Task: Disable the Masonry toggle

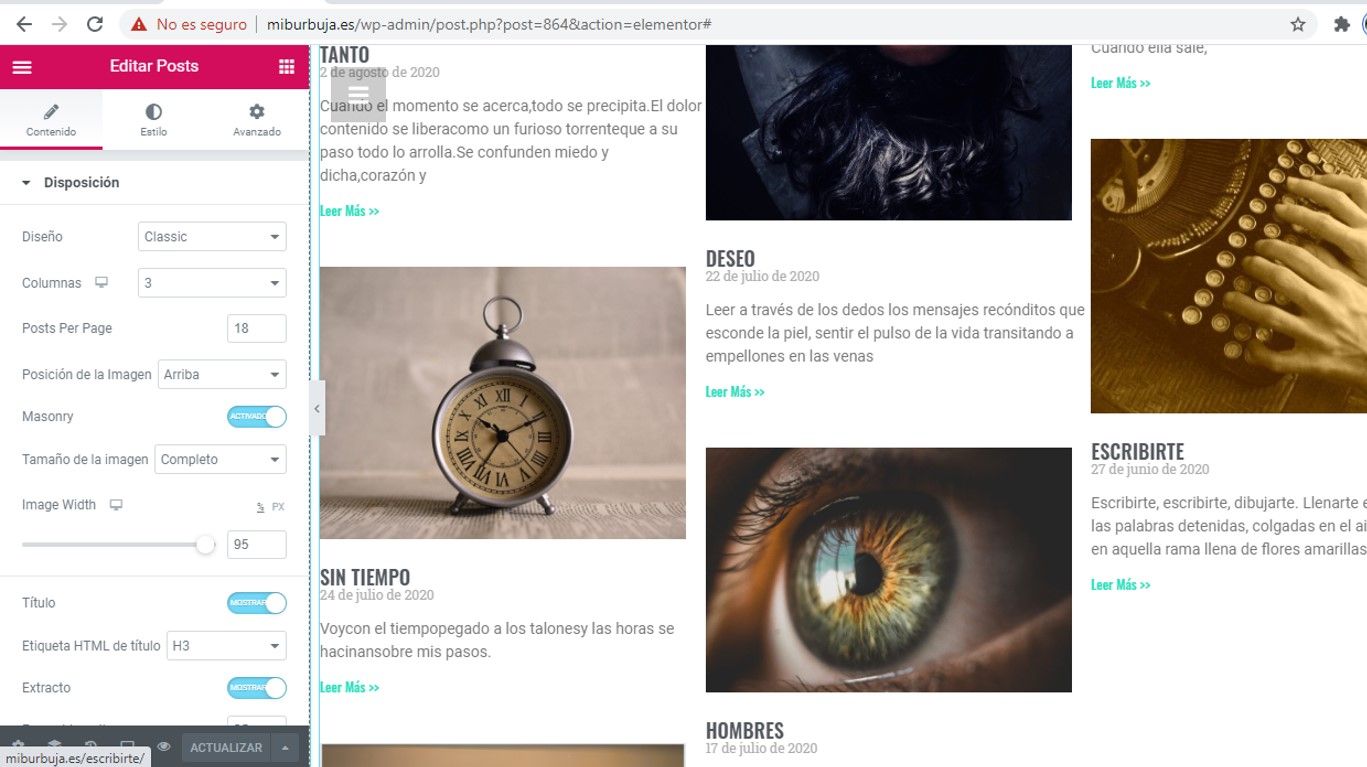Action: click(x=257, y=416)
